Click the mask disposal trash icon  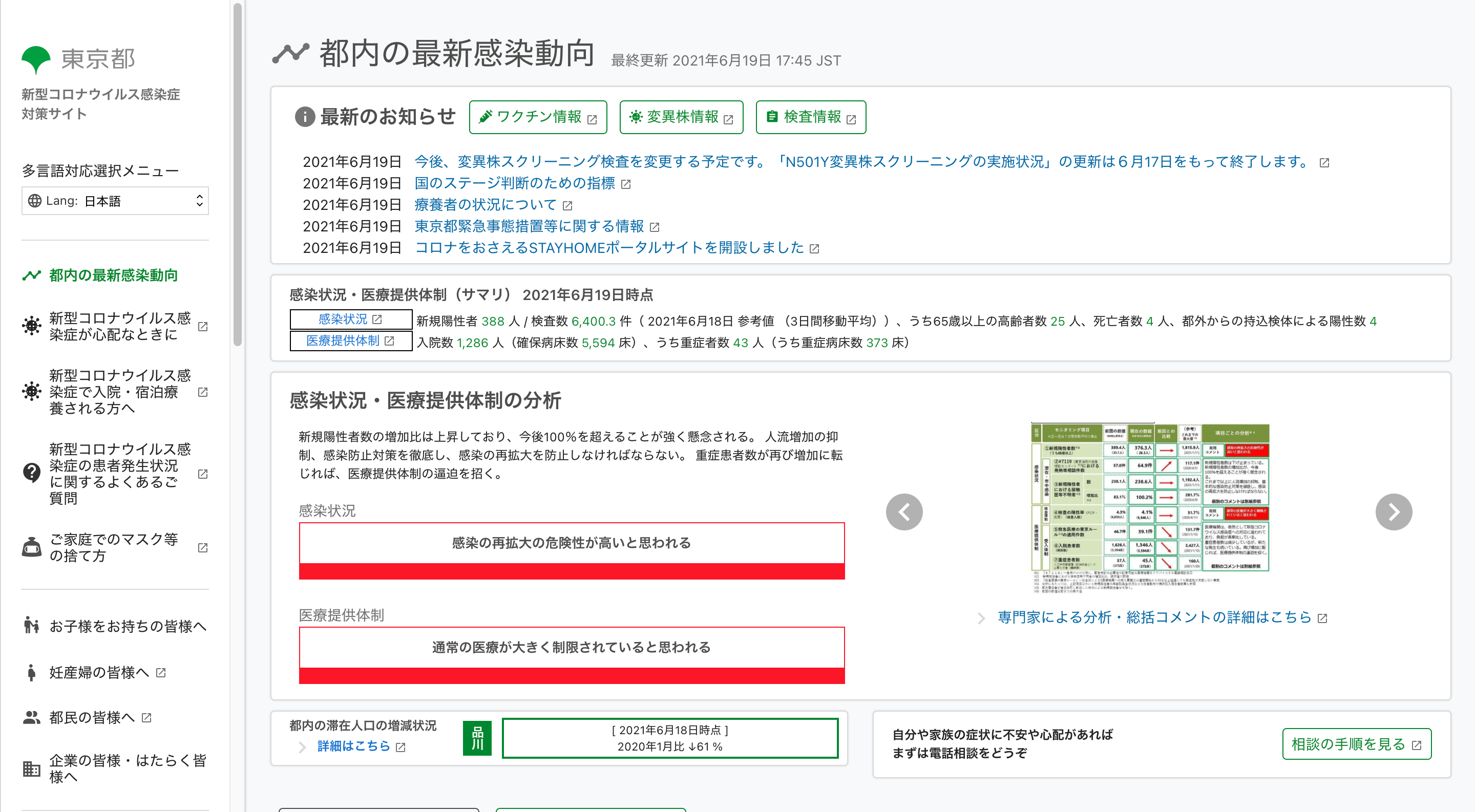pyautogui.click(x=31, y=547)
